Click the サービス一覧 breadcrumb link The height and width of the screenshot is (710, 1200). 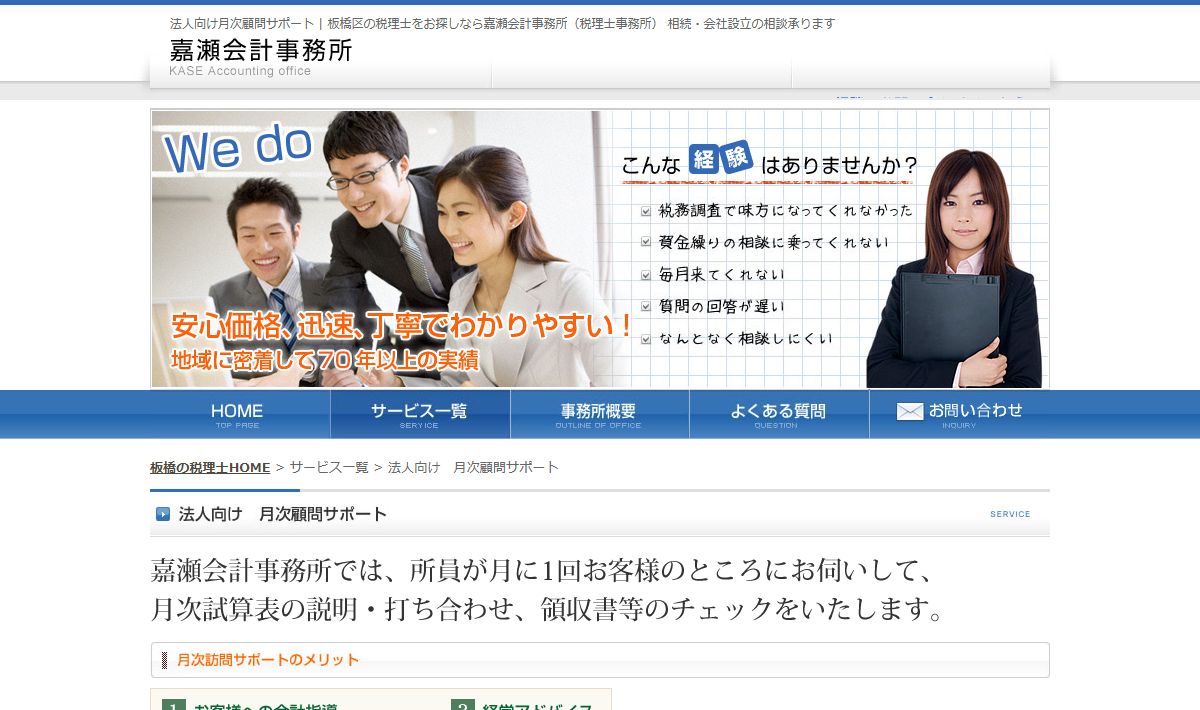pos(329,467)
